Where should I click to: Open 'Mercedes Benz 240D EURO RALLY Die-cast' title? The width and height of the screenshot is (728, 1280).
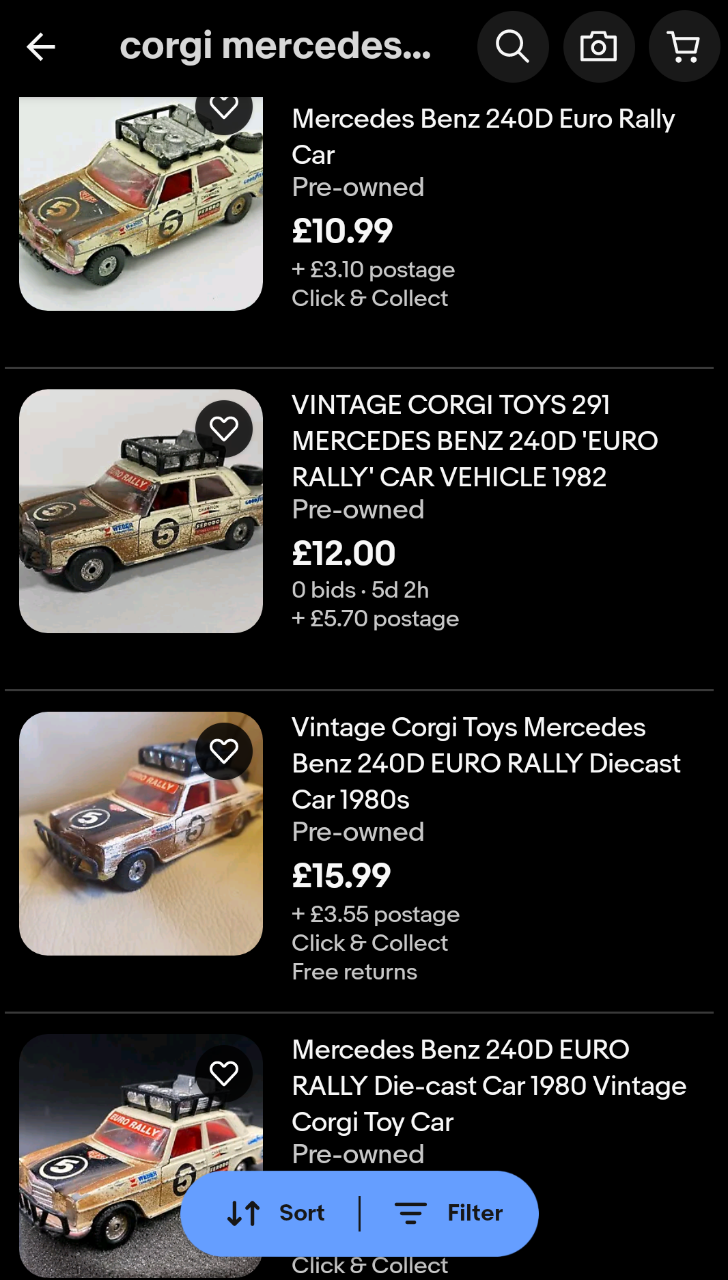[489, 1085]
